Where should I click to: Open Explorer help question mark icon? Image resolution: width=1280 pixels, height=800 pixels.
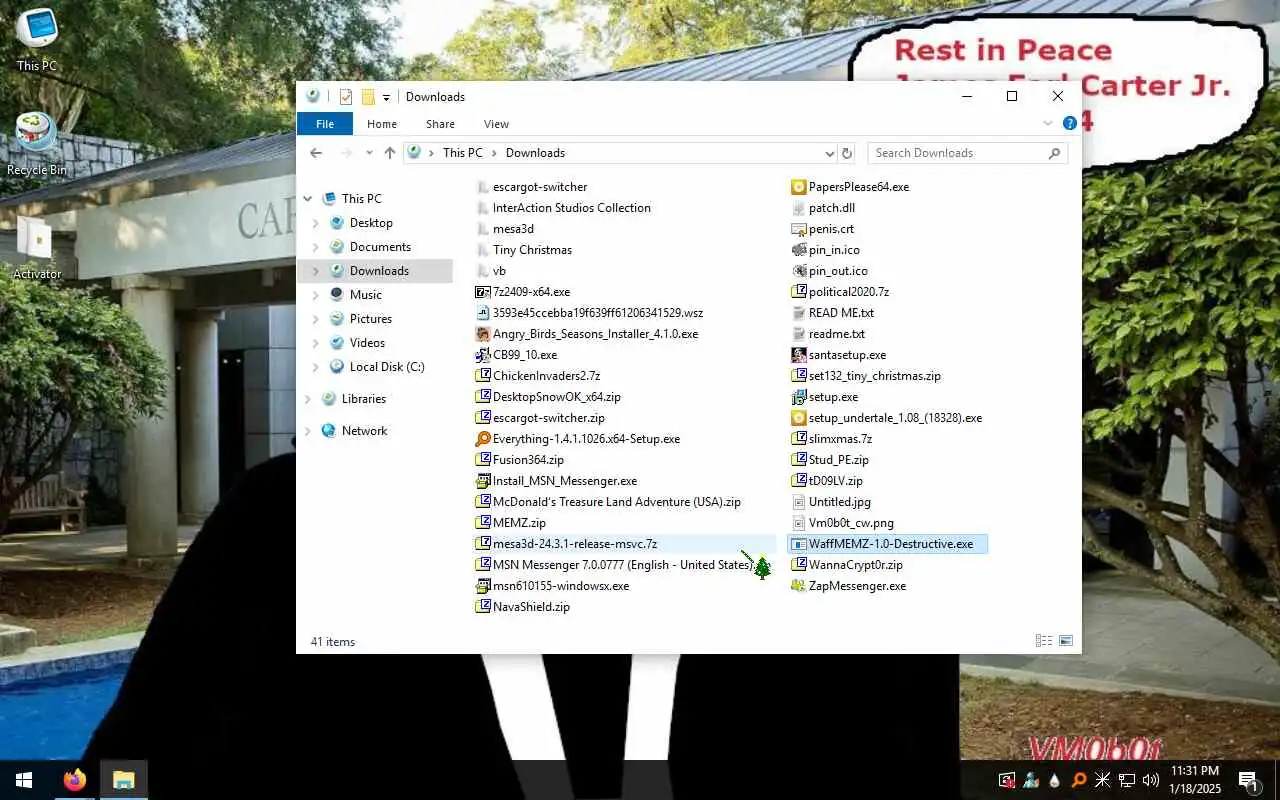(1070, 124)
